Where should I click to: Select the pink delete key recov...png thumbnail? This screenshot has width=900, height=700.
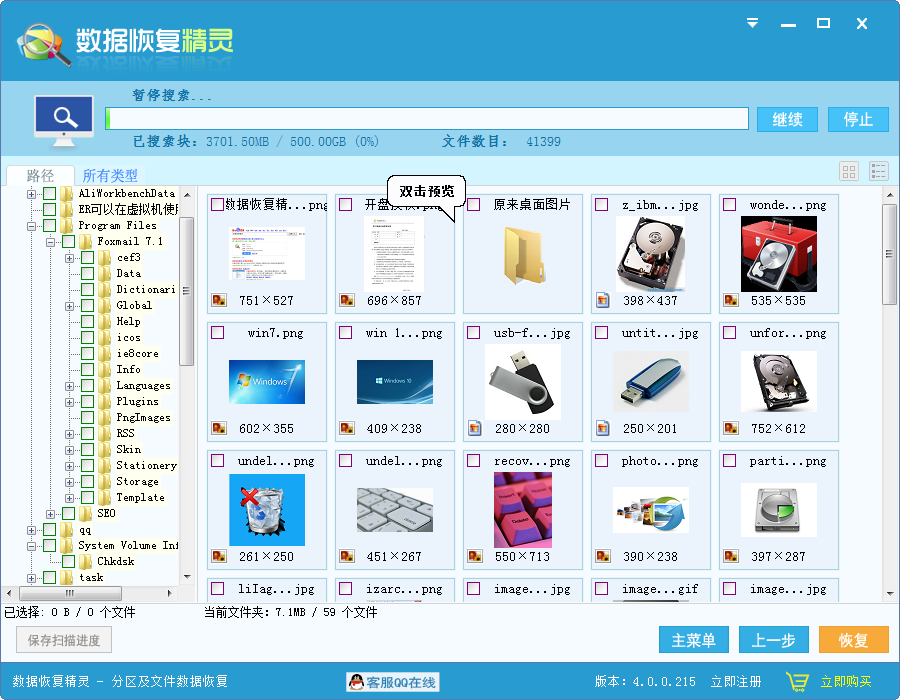pos(522,510)
